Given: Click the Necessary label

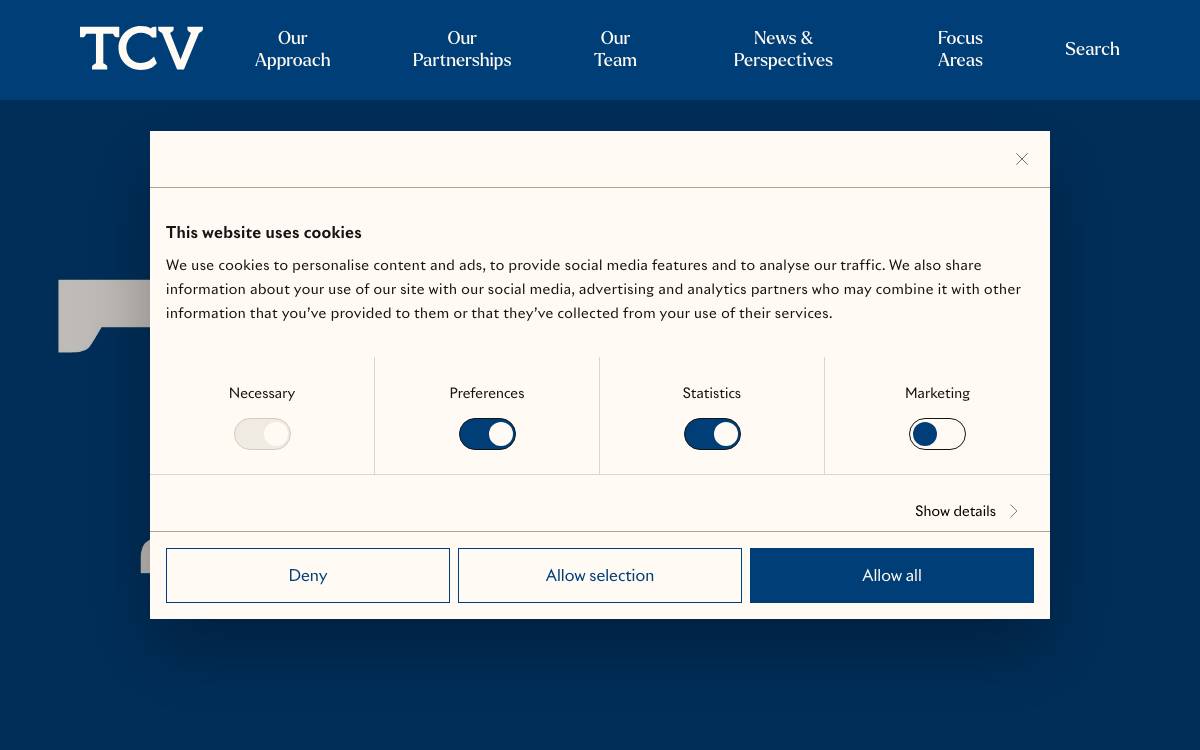Looking at the screenshot, I should [262, 393].
